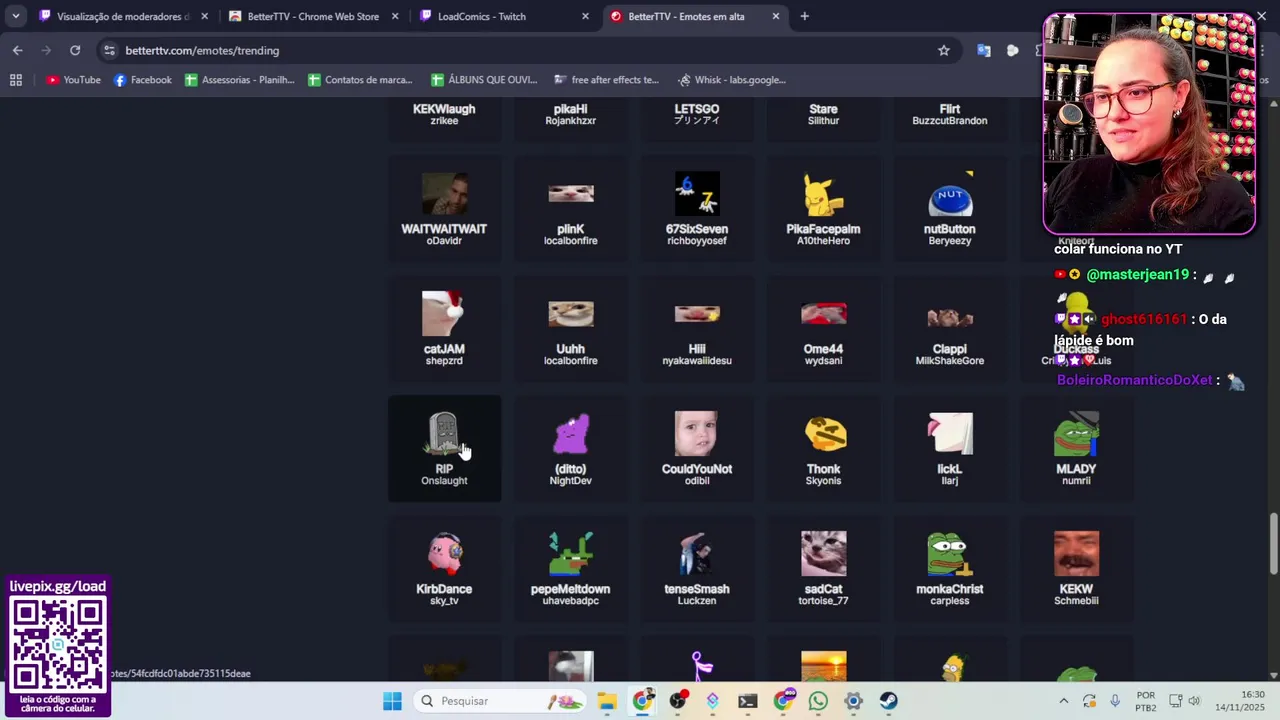Open Contatos de marca bookmark

coord(361,80)
